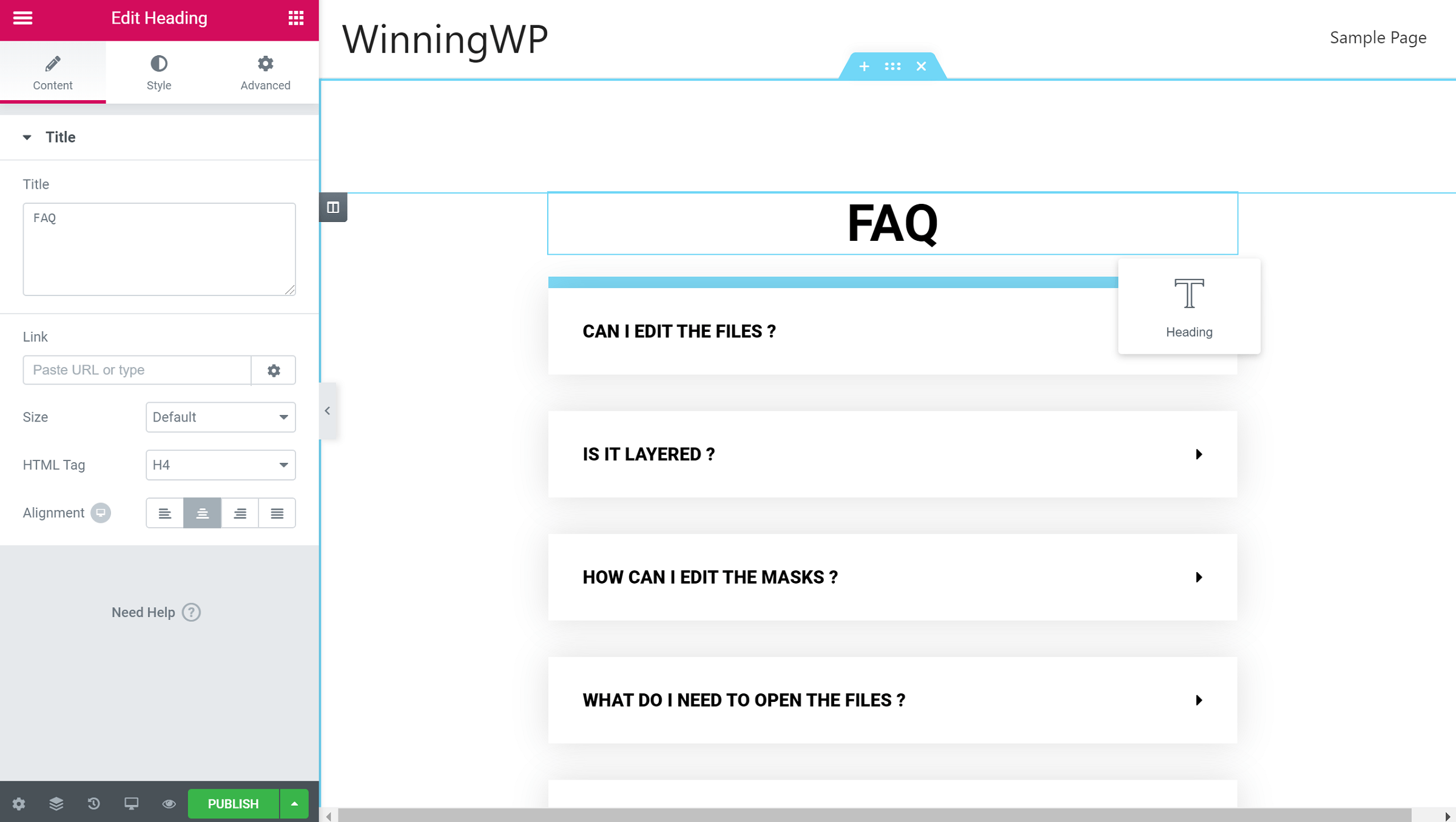Toggle the Title section collapse arrow

pos(27,137)
